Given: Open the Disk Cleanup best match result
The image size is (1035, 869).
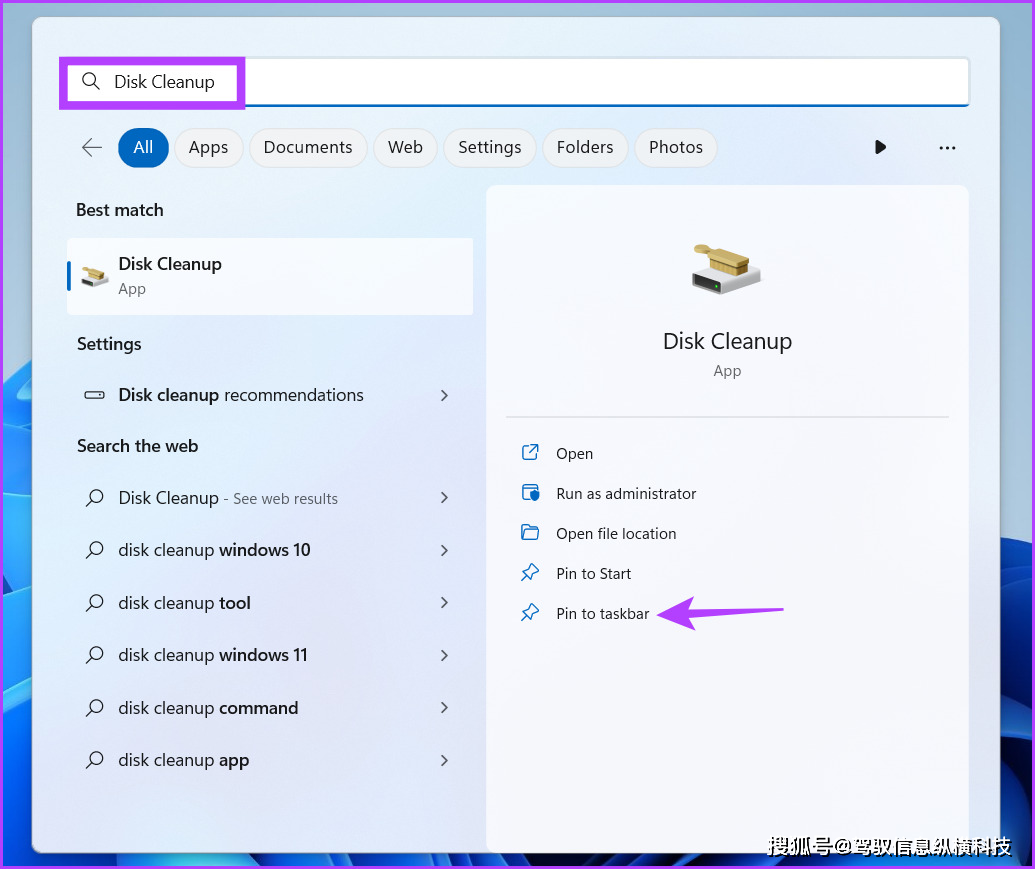Looking at the screenshot, I should coord(270,276).
